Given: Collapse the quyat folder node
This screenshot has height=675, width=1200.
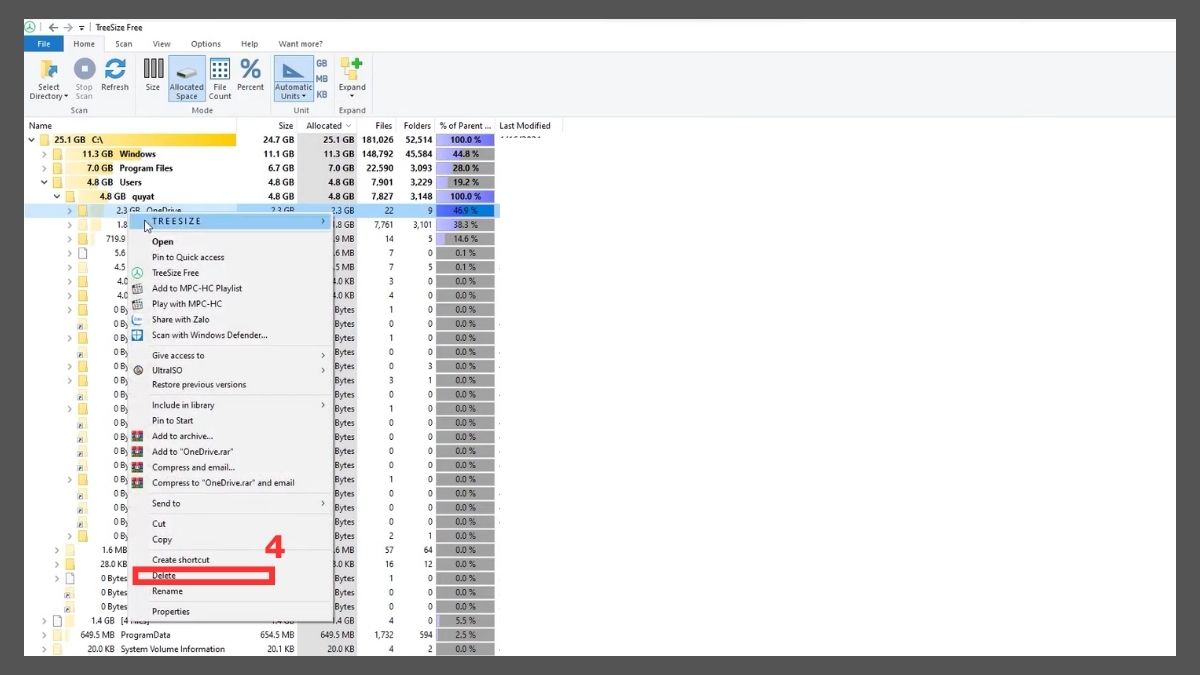Looking at the screenshot, I should click(56, 197).
